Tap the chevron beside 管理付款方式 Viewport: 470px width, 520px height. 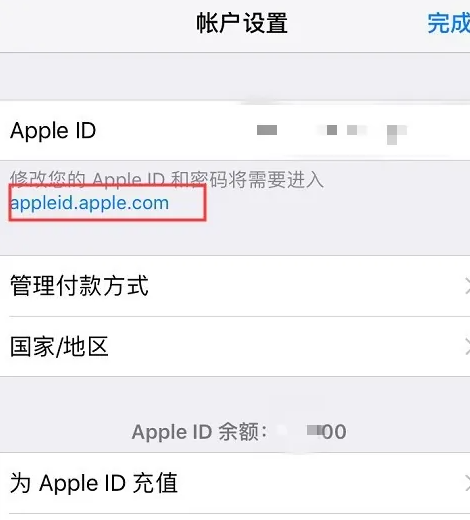(x=467, y=286)
